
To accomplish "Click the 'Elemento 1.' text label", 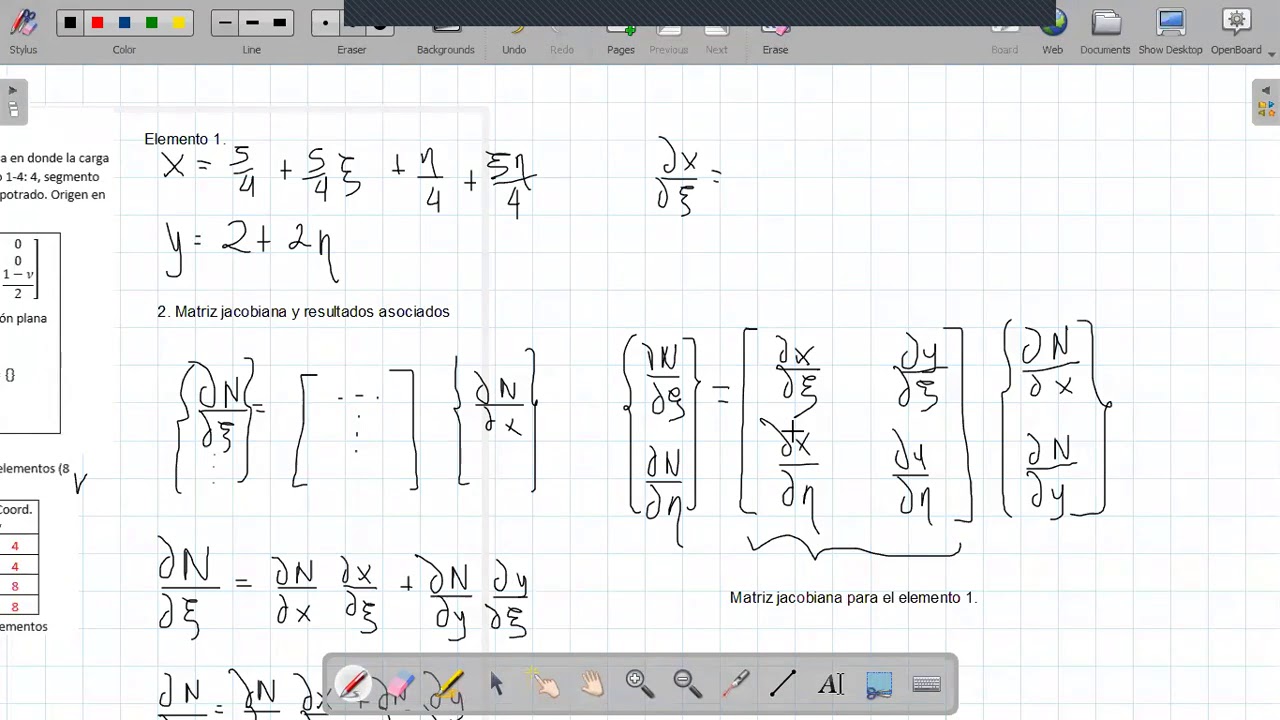I will 185,139.
